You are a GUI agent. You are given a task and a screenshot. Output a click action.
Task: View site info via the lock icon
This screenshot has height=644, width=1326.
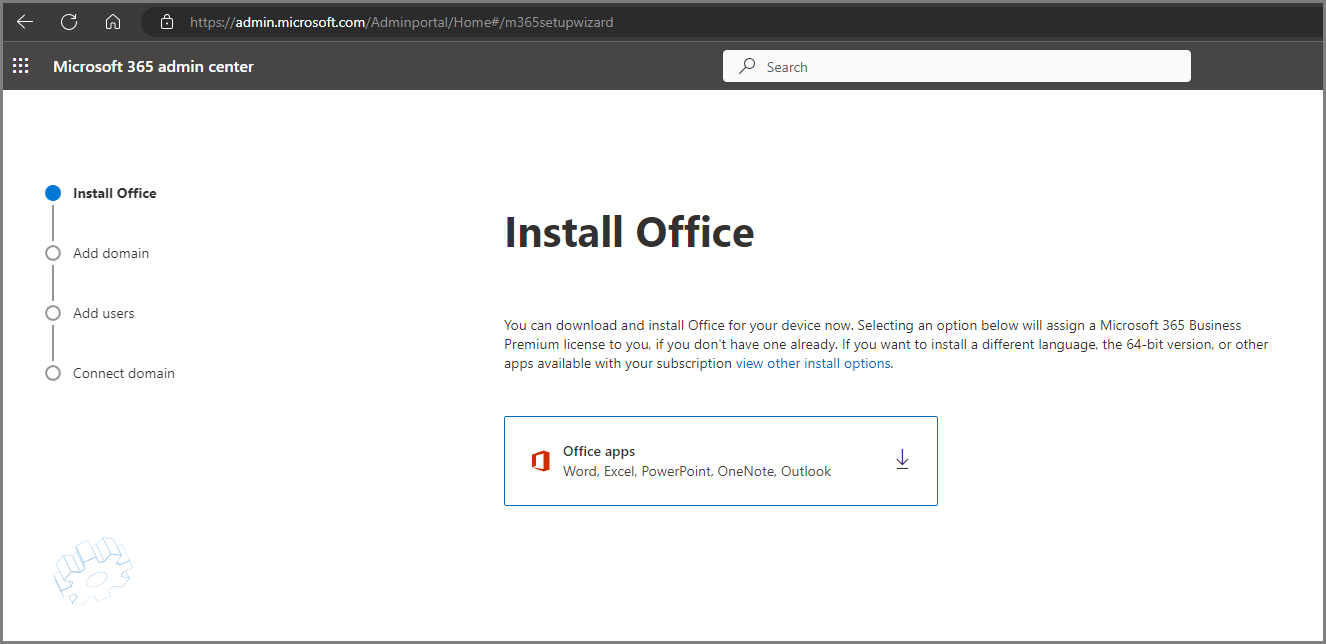167,22
